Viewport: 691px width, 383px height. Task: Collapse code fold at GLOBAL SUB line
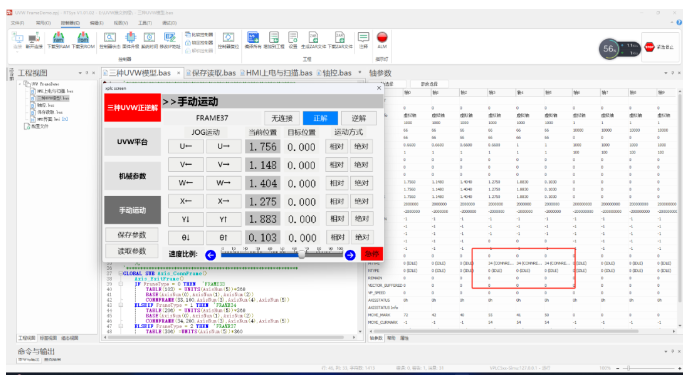(x=120, y=273)
